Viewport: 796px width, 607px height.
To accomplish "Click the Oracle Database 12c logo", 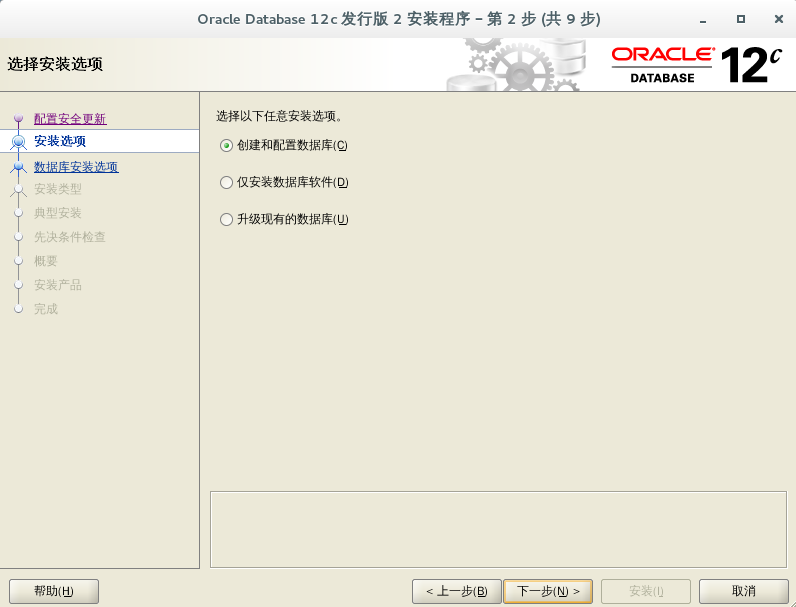I will point(696,65).
